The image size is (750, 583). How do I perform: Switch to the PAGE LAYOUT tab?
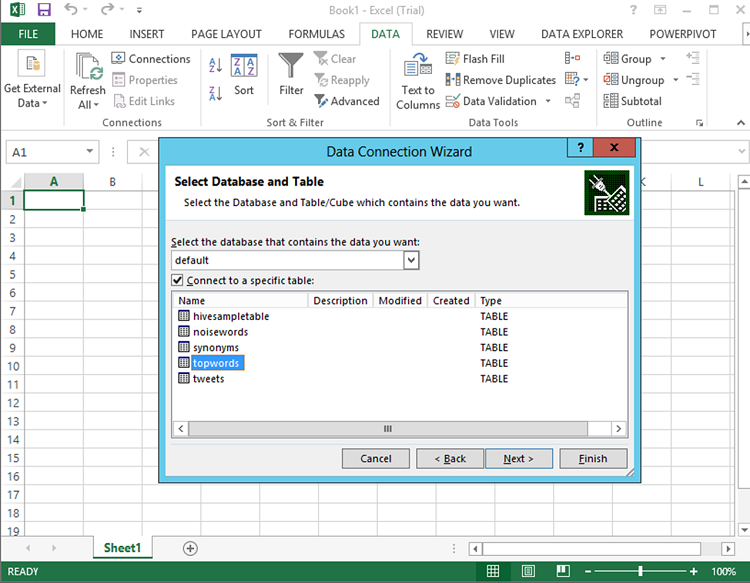[x=226, y=34]
